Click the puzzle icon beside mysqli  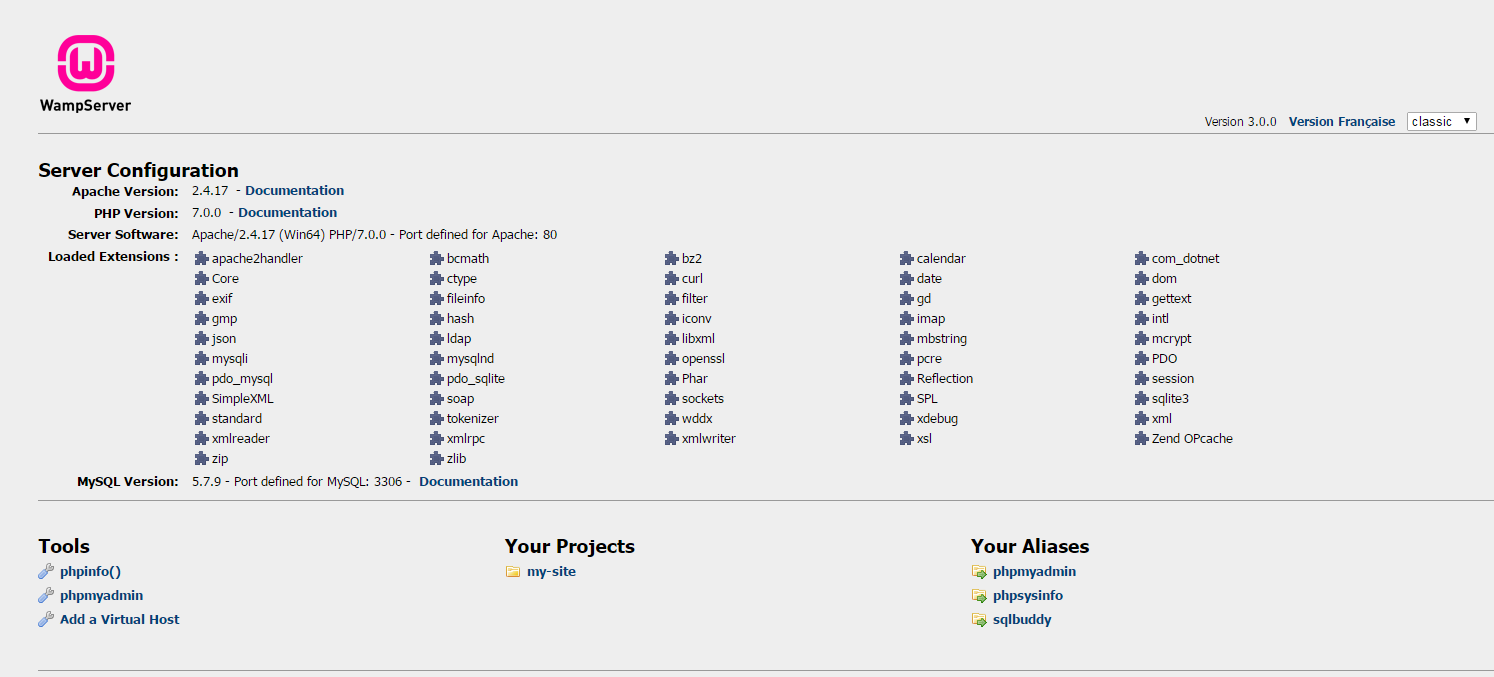(202, 358)
